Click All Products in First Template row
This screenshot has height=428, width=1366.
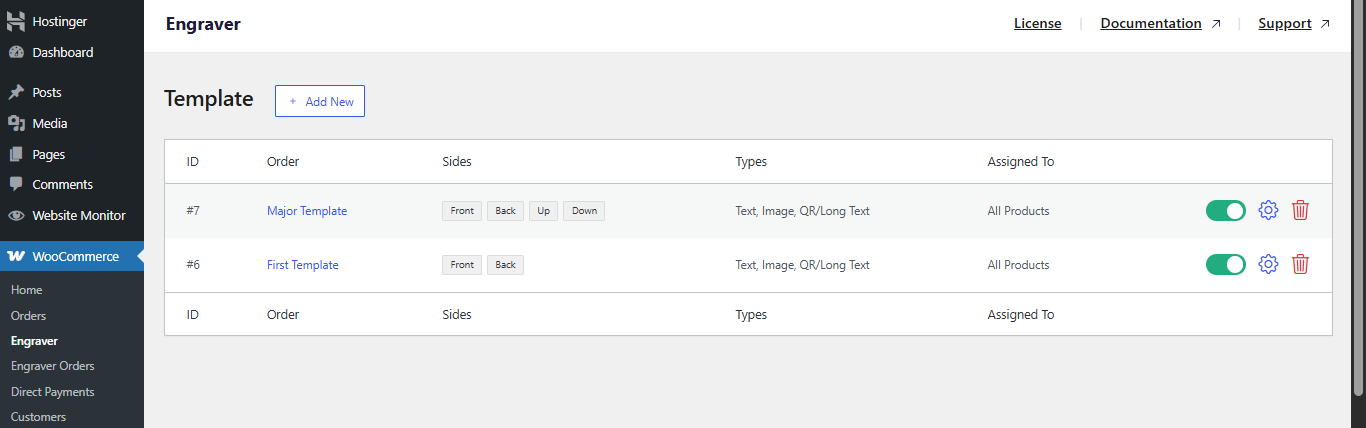1018,265
